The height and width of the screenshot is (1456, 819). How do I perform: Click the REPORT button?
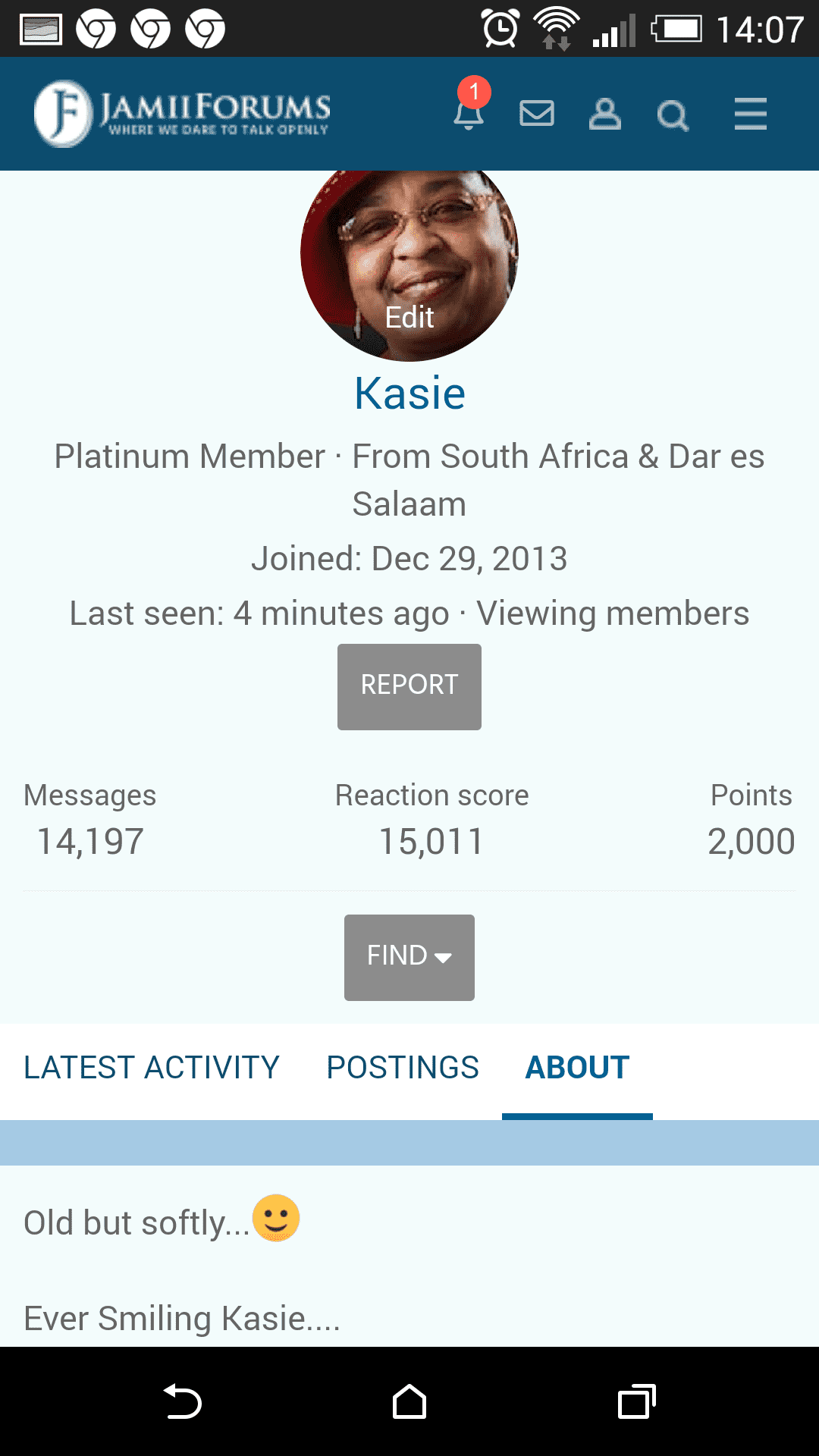409,687
